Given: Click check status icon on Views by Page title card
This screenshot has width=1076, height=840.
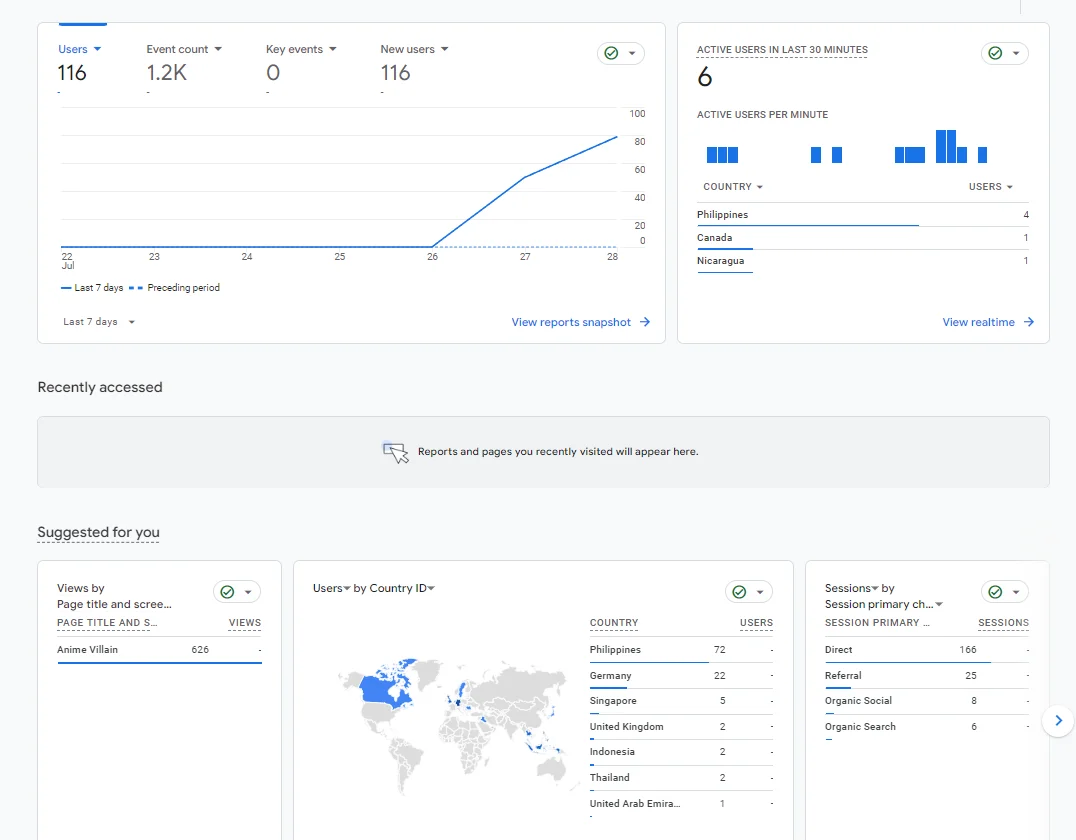Looking at the screenshot, I should 227,592.
